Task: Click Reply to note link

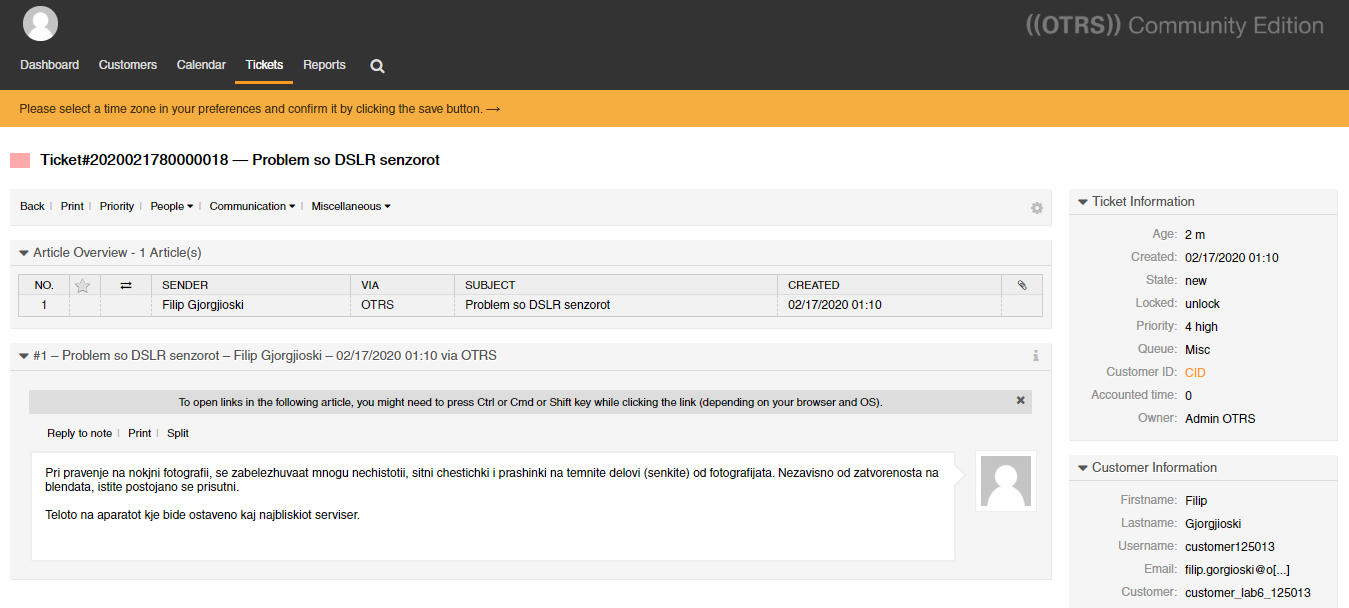Action: (79, 433)
